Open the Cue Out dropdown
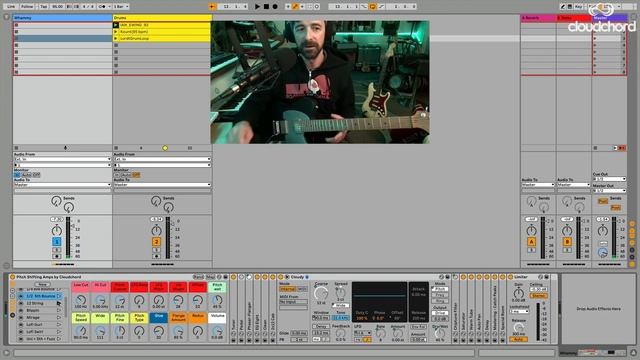Screen dimensions: 640x360 coord(609,179)
